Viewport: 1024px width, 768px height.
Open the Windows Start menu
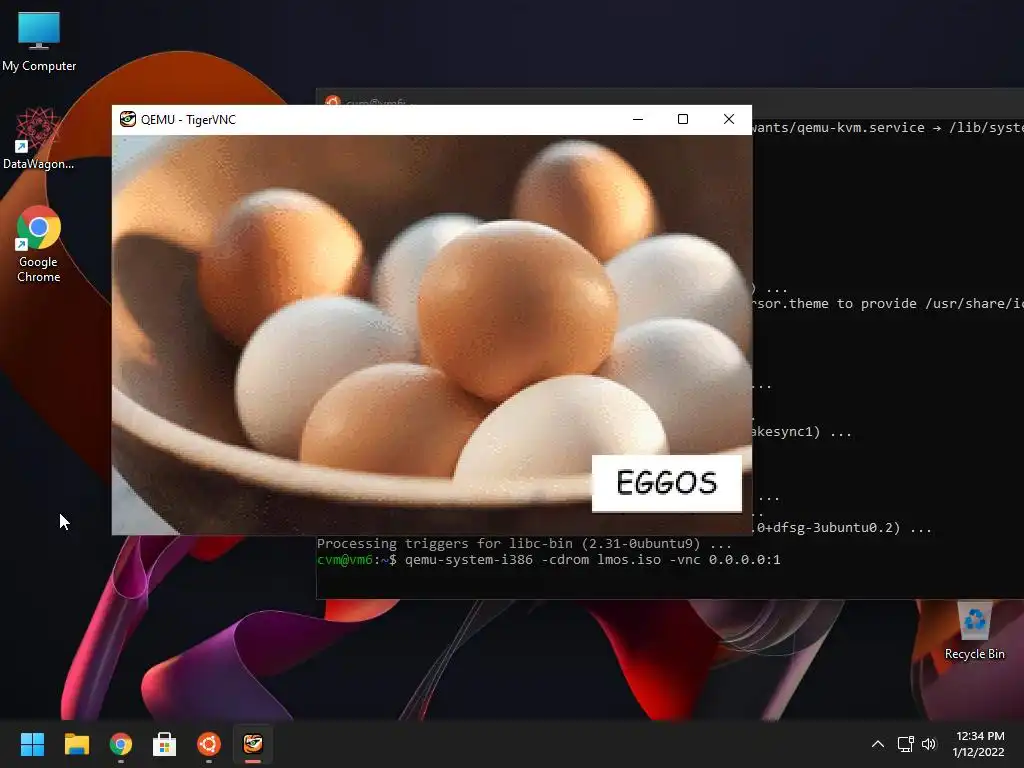[32, 744]
